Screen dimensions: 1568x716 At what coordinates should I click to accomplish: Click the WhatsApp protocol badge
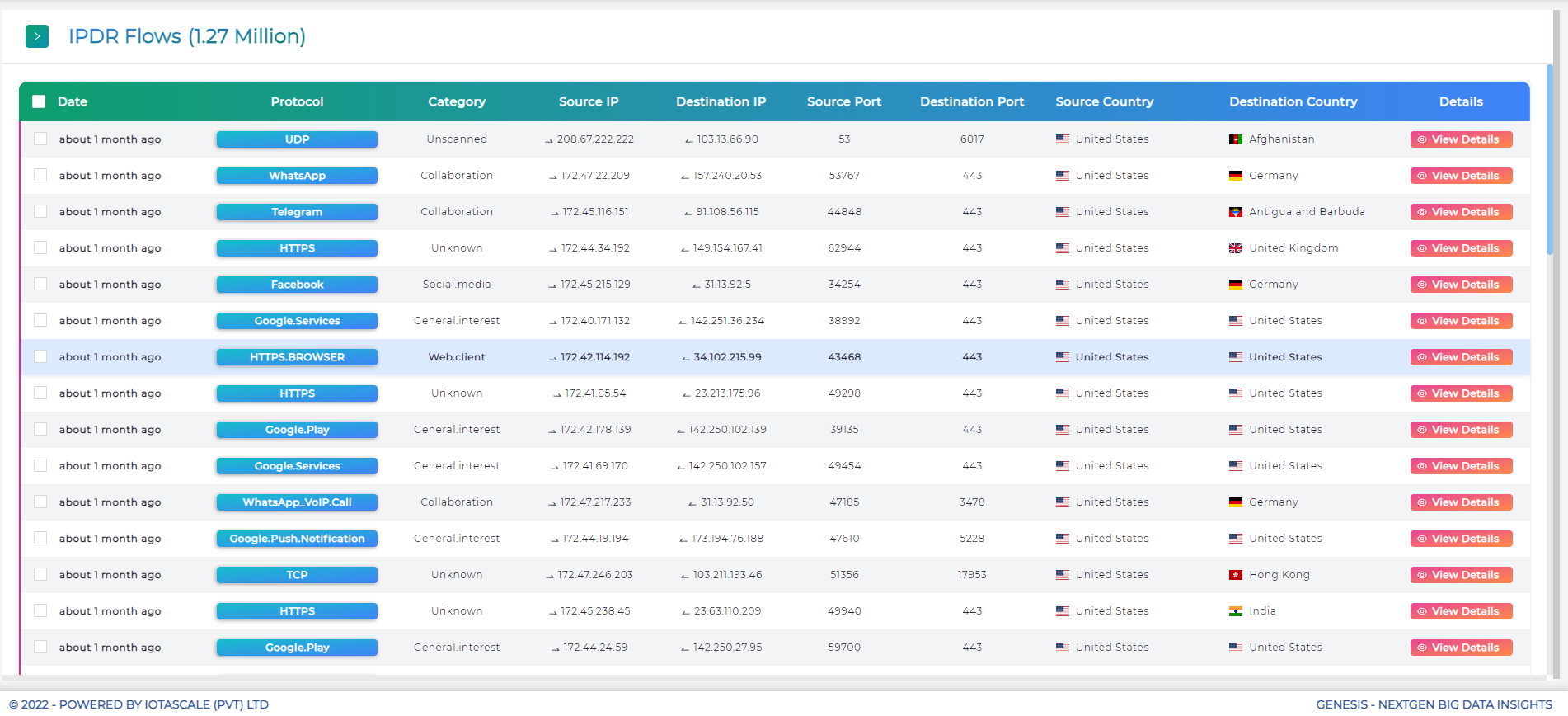297,176
